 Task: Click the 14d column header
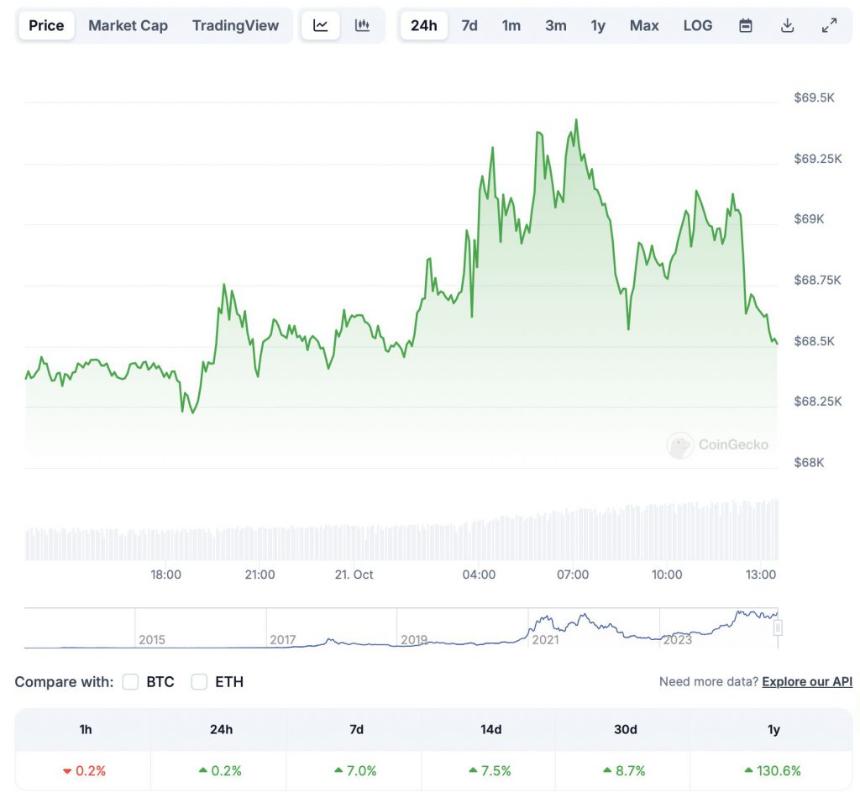(x=491, y=729)
